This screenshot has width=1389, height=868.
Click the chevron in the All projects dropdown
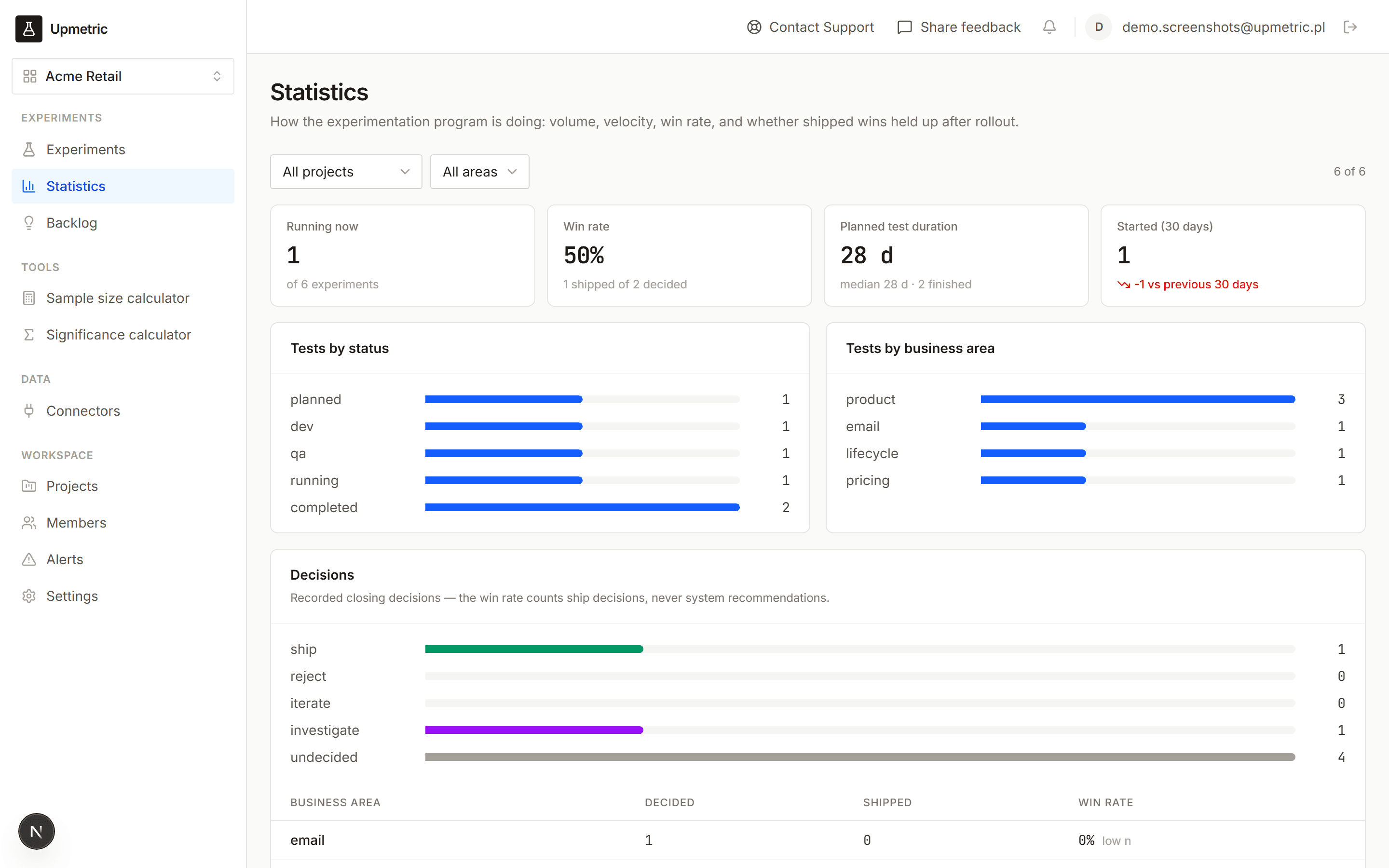[x=405, y=172]
